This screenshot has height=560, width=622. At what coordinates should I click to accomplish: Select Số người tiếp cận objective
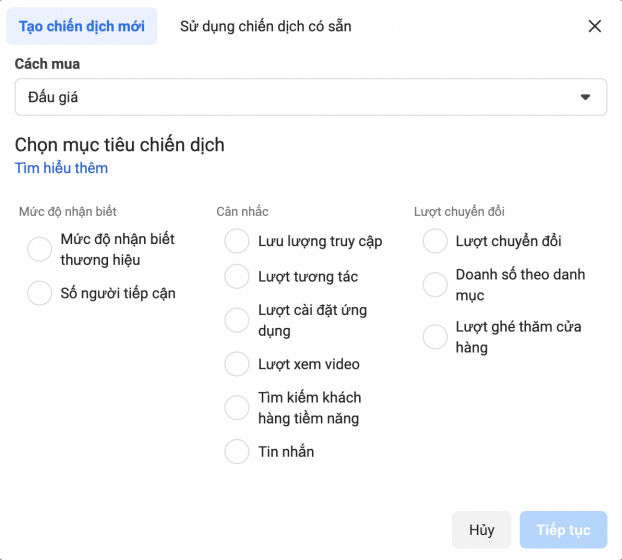(x=40, y=293)
